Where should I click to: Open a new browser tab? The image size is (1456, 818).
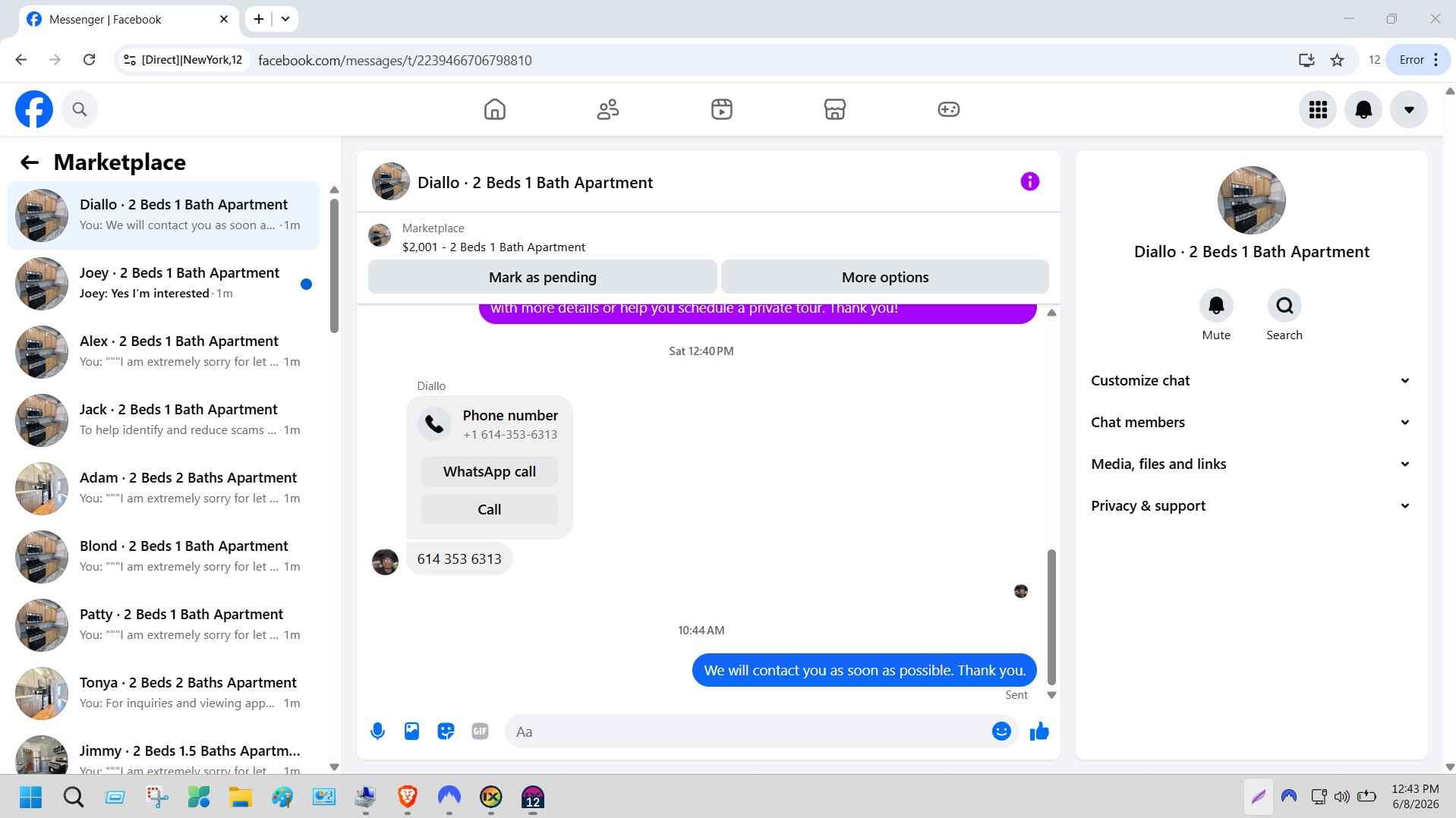[x=259, y=19]
